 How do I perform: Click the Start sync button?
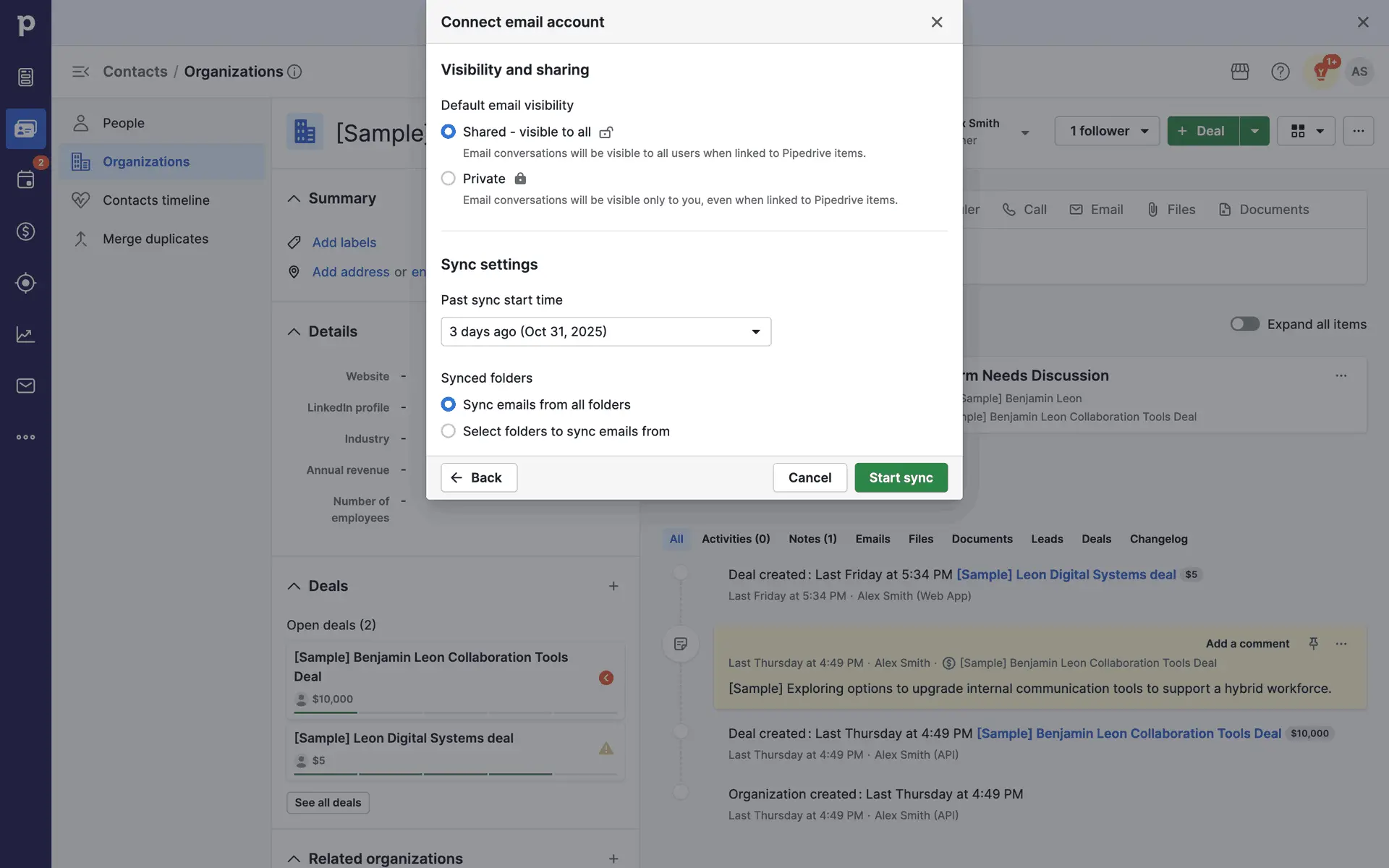click(901, 477)
